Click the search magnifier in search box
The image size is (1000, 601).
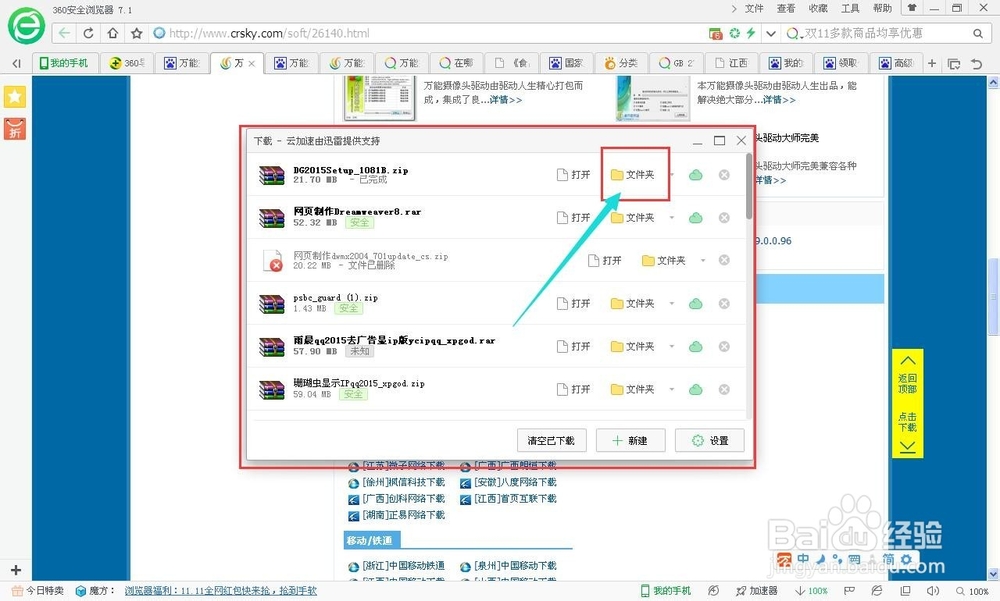pyautogui.click(x=978, y=33)
